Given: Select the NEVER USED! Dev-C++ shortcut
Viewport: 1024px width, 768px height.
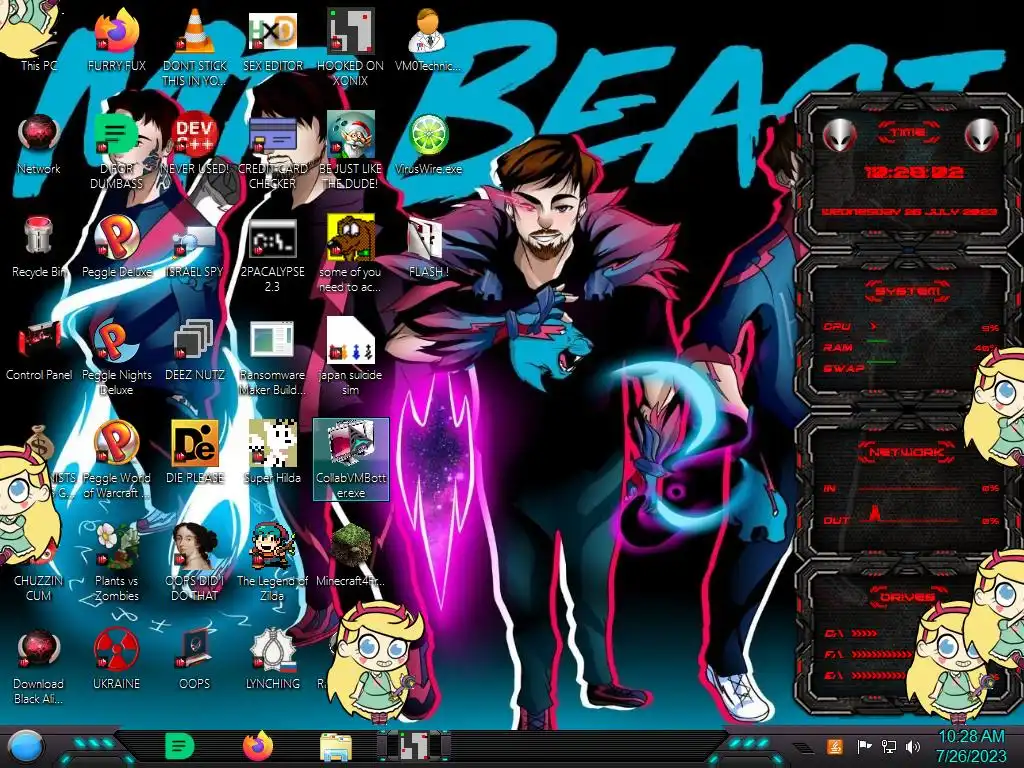Looking at the screenshot, I should pyautogui.click(x=195, y=144).
